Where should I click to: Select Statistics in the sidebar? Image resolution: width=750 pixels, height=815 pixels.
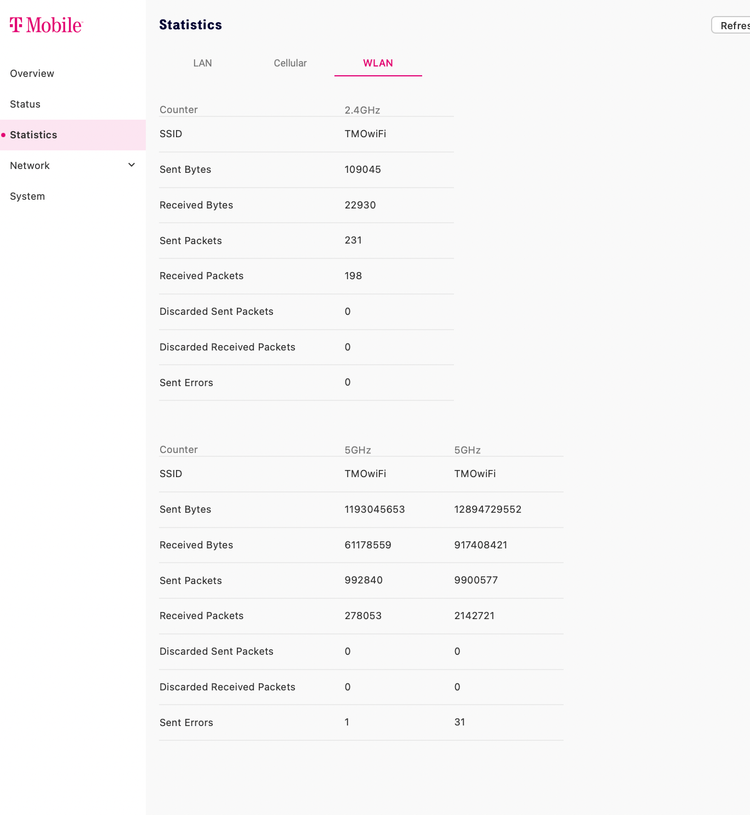[73, 135]
